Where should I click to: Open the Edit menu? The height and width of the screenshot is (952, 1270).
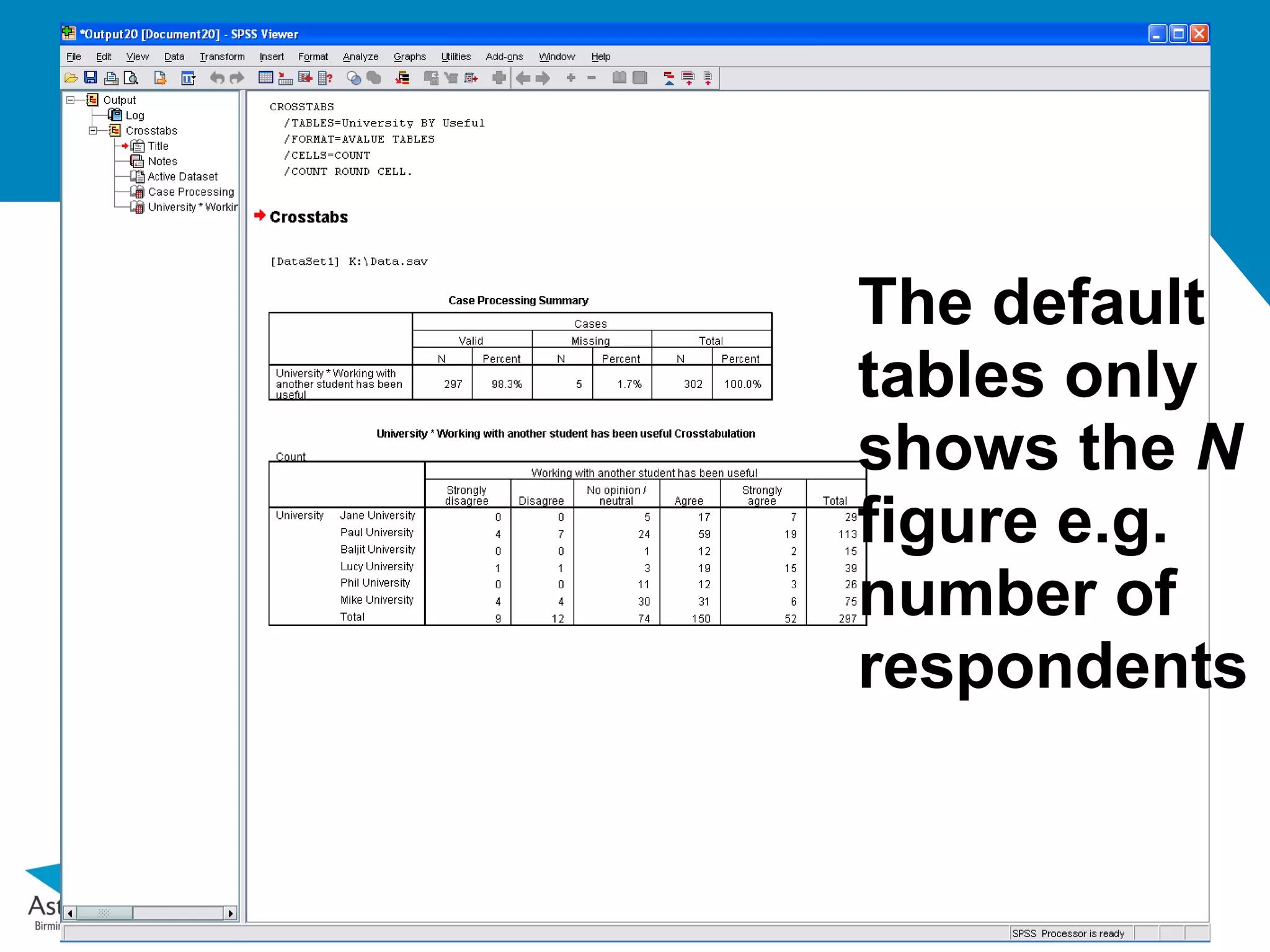point(104,57)
